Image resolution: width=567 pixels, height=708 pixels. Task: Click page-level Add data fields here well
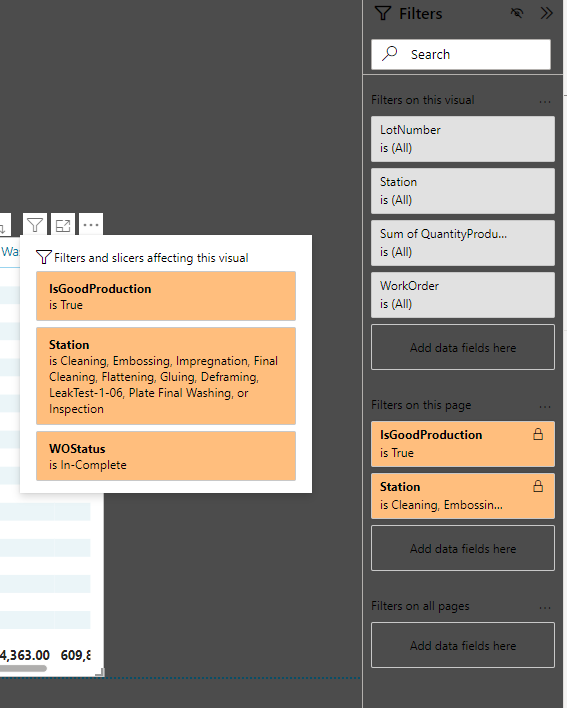pos(463,548)
